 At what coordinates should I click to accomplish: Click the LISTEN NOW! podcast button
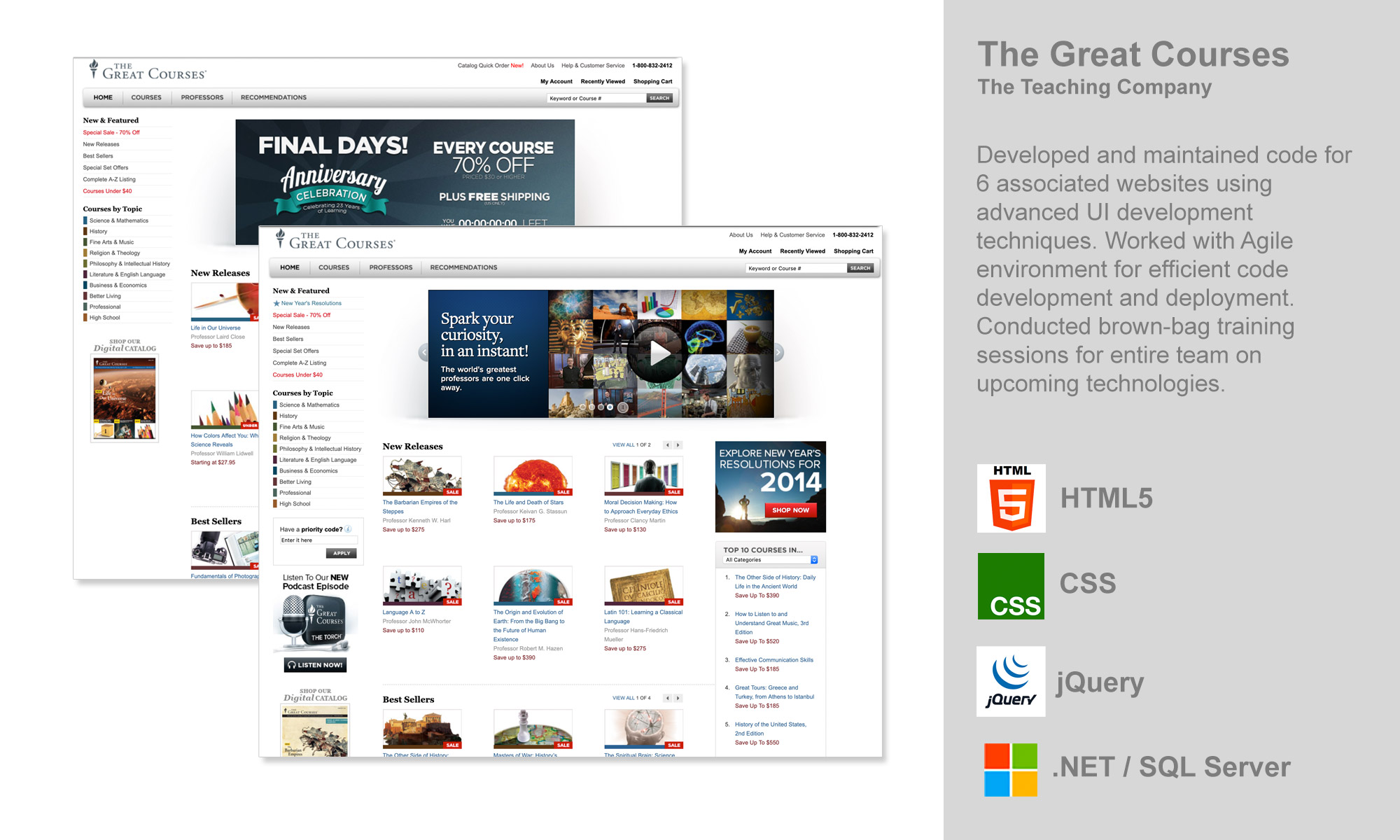click(315, 665)
